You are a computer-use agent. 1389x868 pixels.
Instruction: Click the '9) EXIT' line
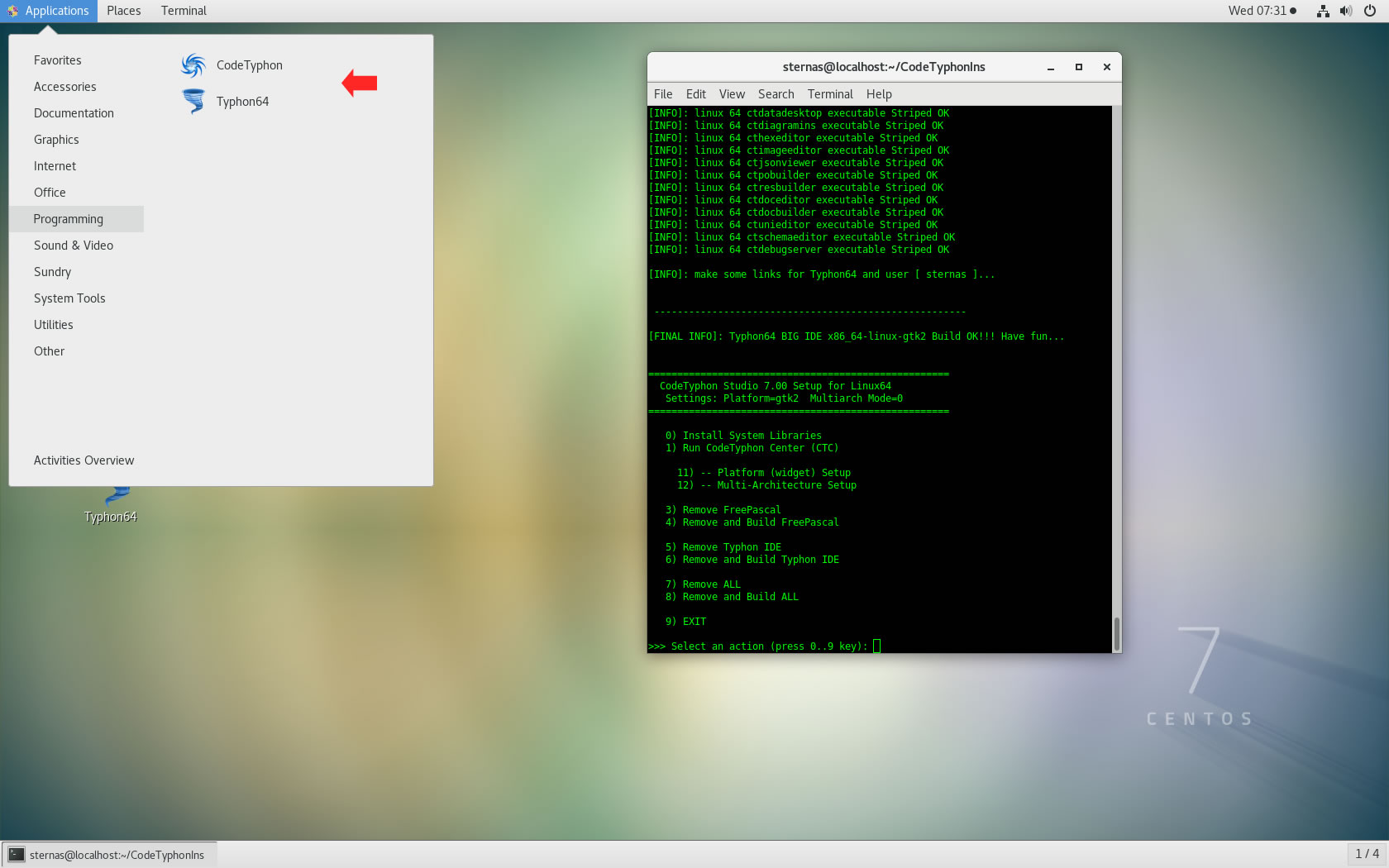point(685,622)
